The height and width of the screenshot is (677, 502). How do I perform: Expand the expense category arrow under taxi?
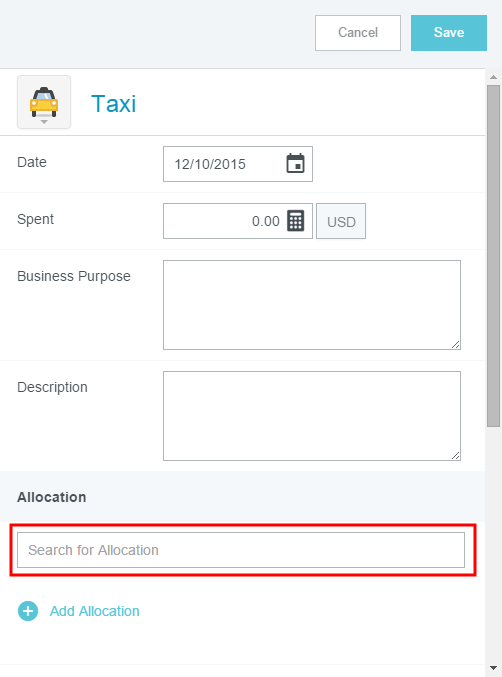click(44, 122)
